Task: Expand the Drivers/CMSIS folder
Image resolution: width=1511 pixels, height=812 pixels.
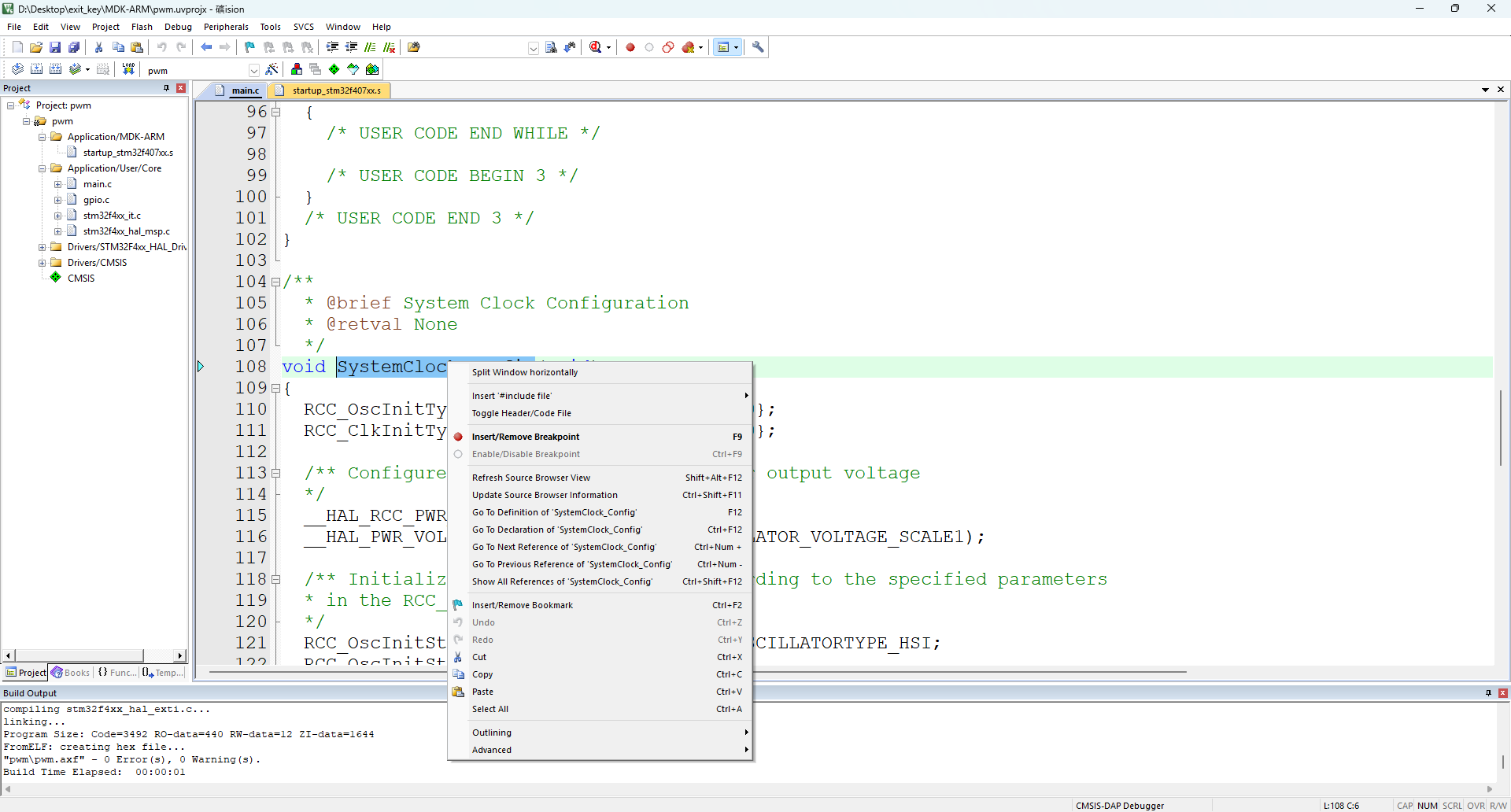Action: point(42,263)
